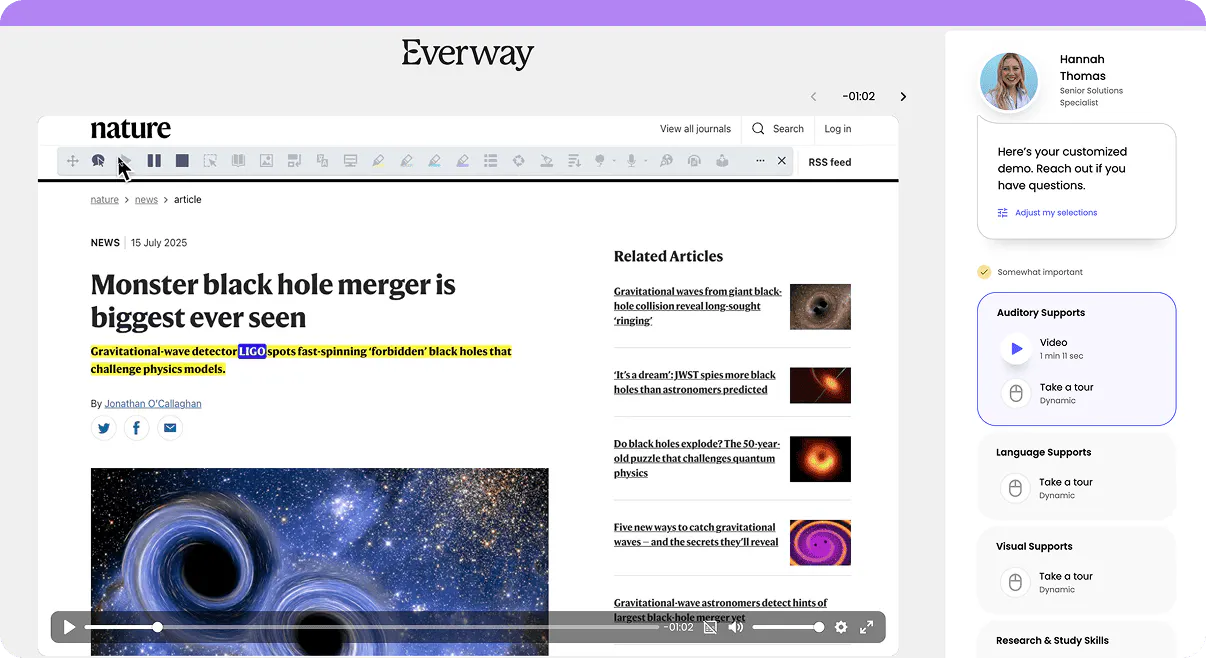Enable the screen masking monitor icon
This screenshot has height=658, width=1206.
tap(350, 161)
